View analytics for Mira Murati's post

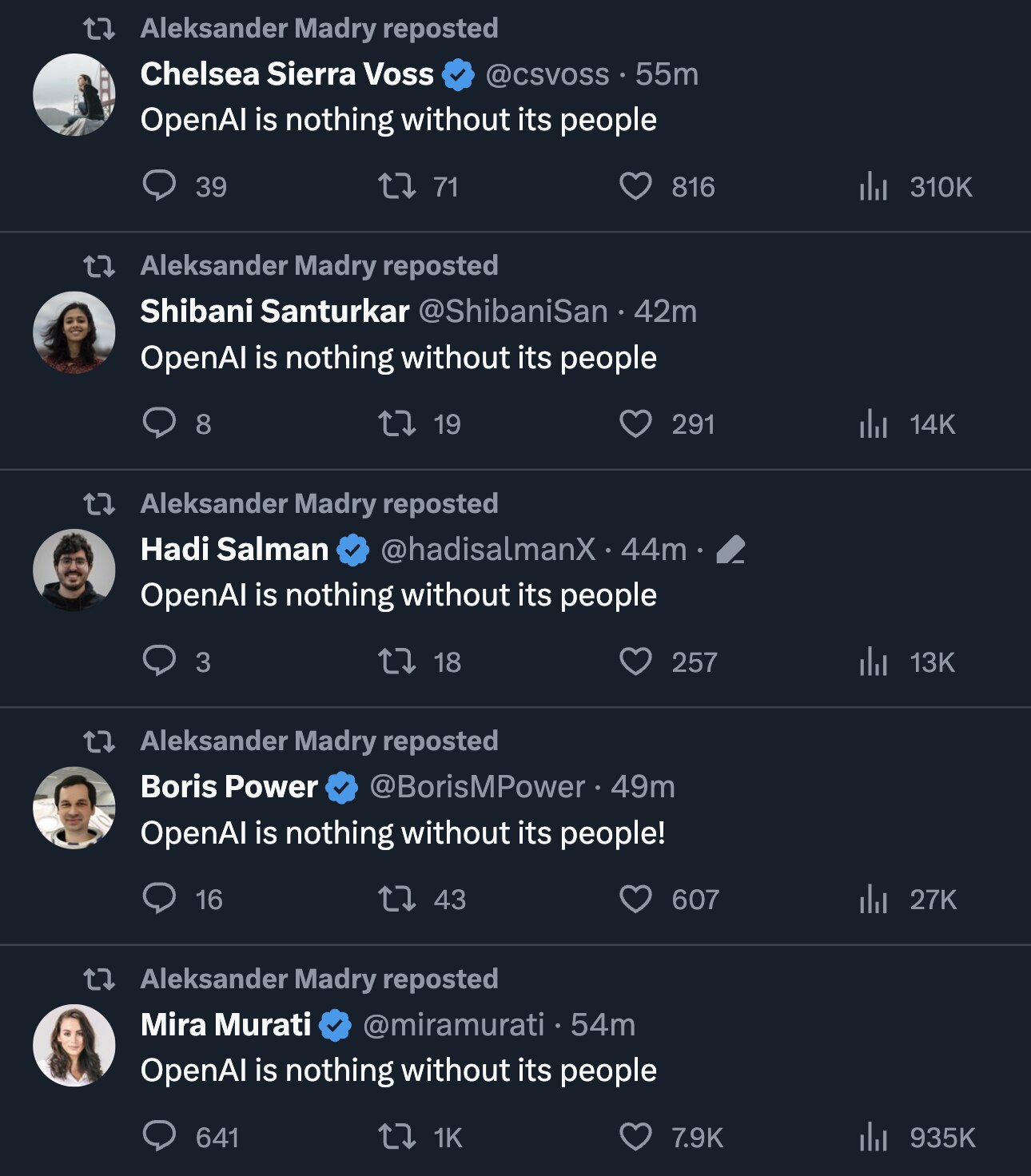point(874,1137)
